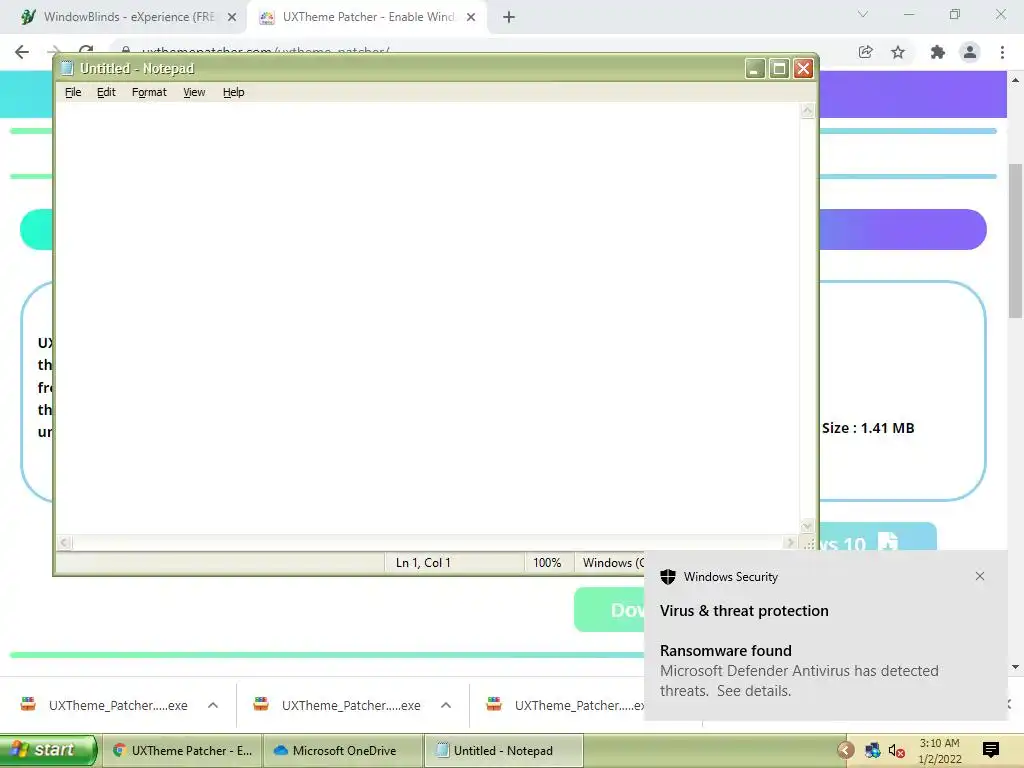Open the Format menu in Notepad
Viewport: 1024px width, 768px height.
tap(149, 92)
